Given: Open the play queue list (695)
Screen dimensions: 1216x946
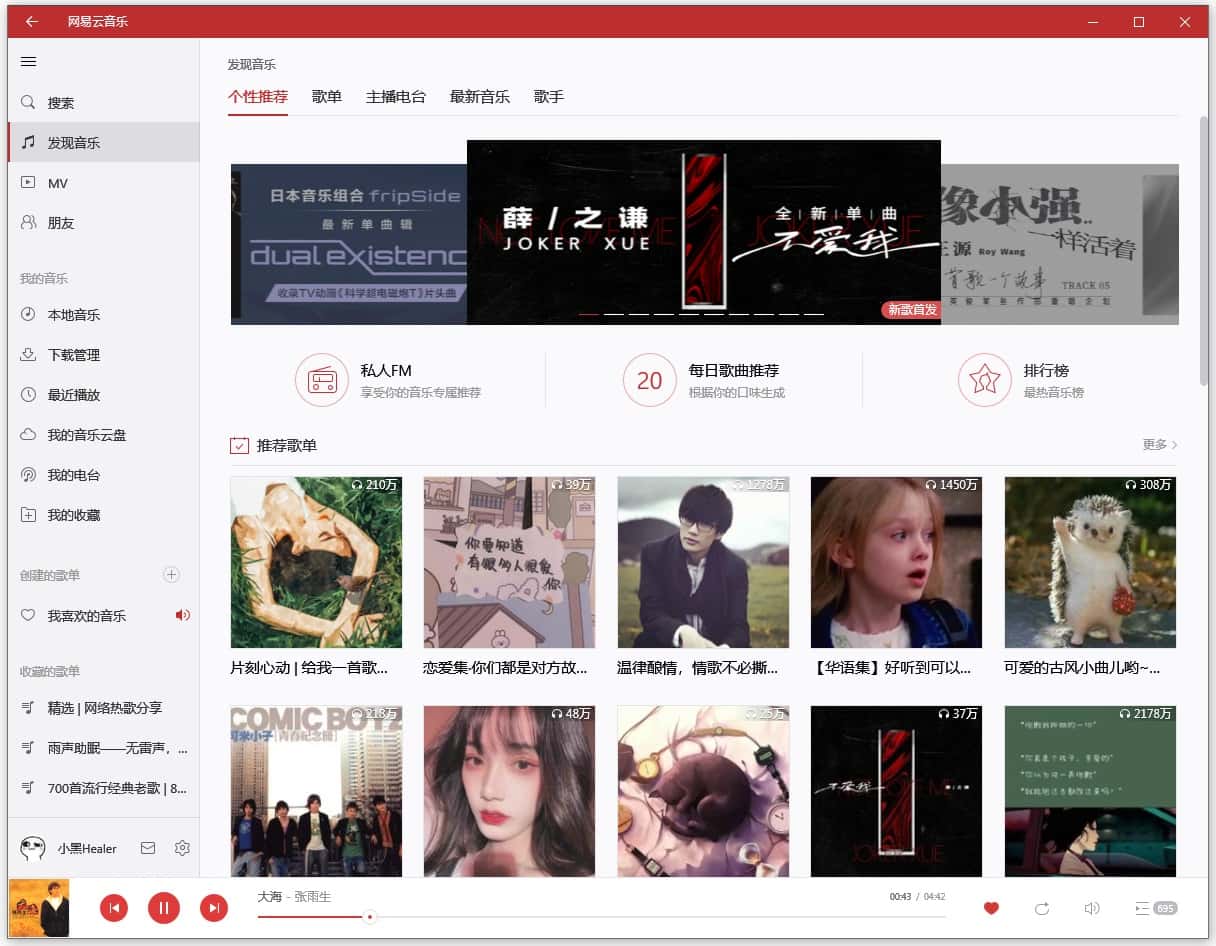Looking at the screenshot, I should coord(1156,908).
